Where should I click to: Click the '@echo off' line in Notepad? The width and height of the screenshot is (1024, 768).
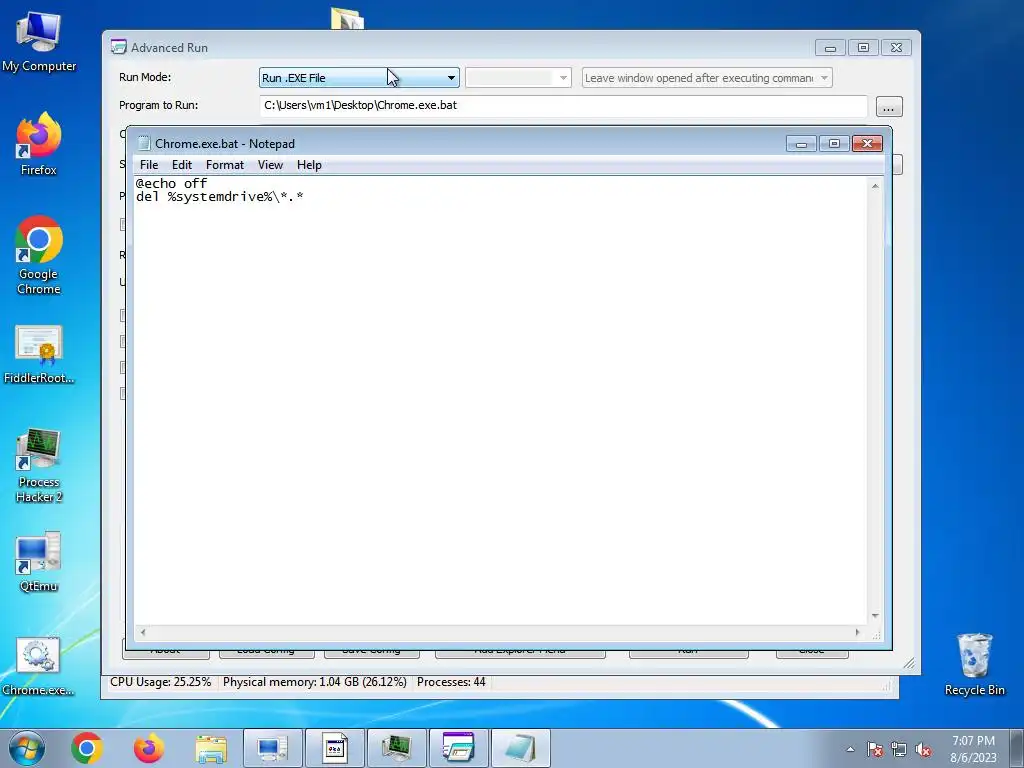point(171,184)
